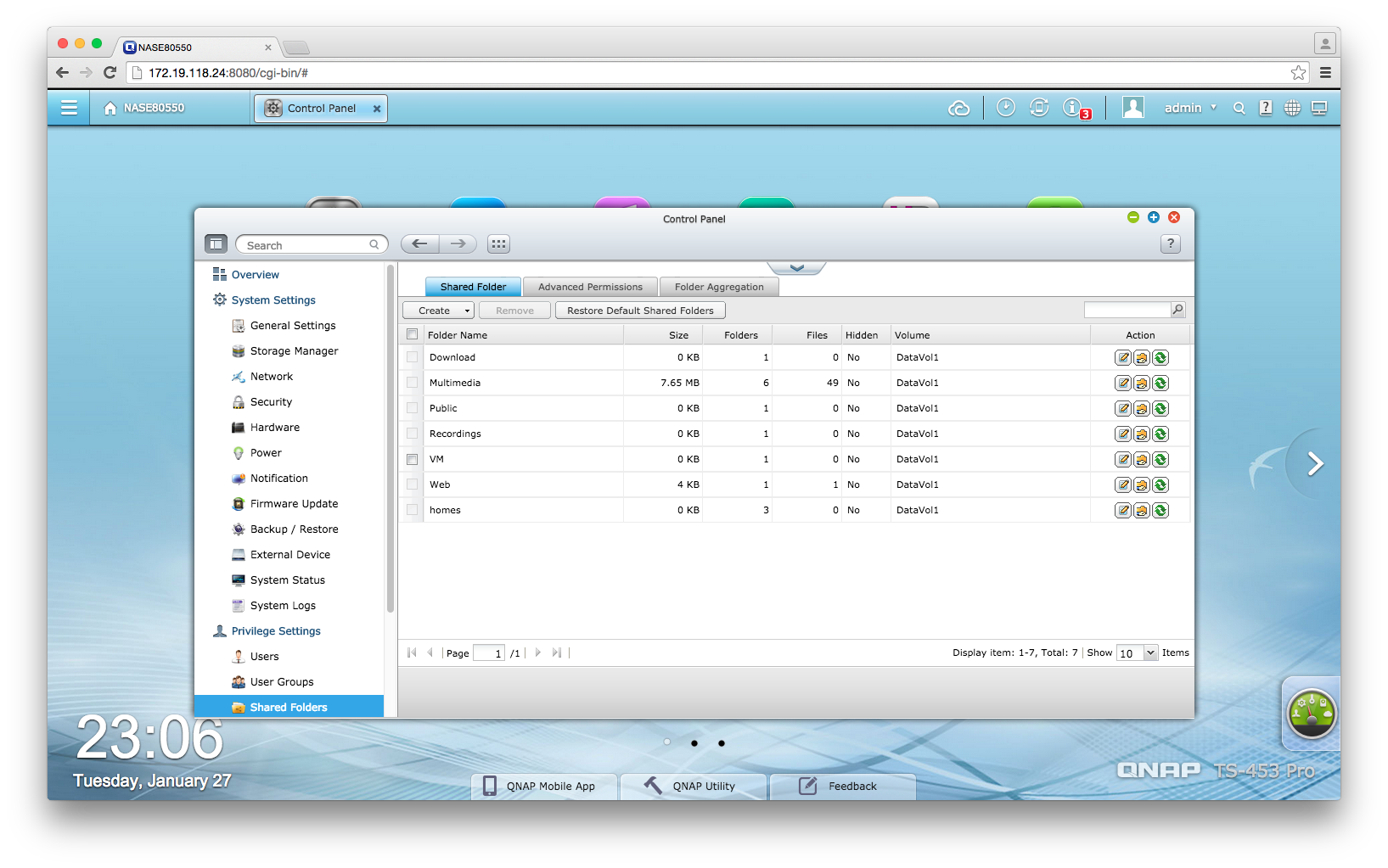Open Control Panel help question mark
Viewport: 1388px width, 868px height.
pyautogui.click(x=1170, y=244)
